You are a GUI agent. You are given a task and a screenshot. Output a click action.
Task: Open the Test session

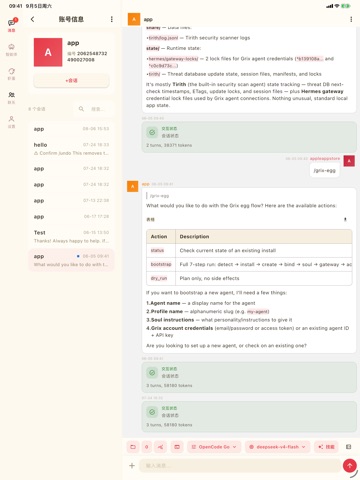click(71, 236)
